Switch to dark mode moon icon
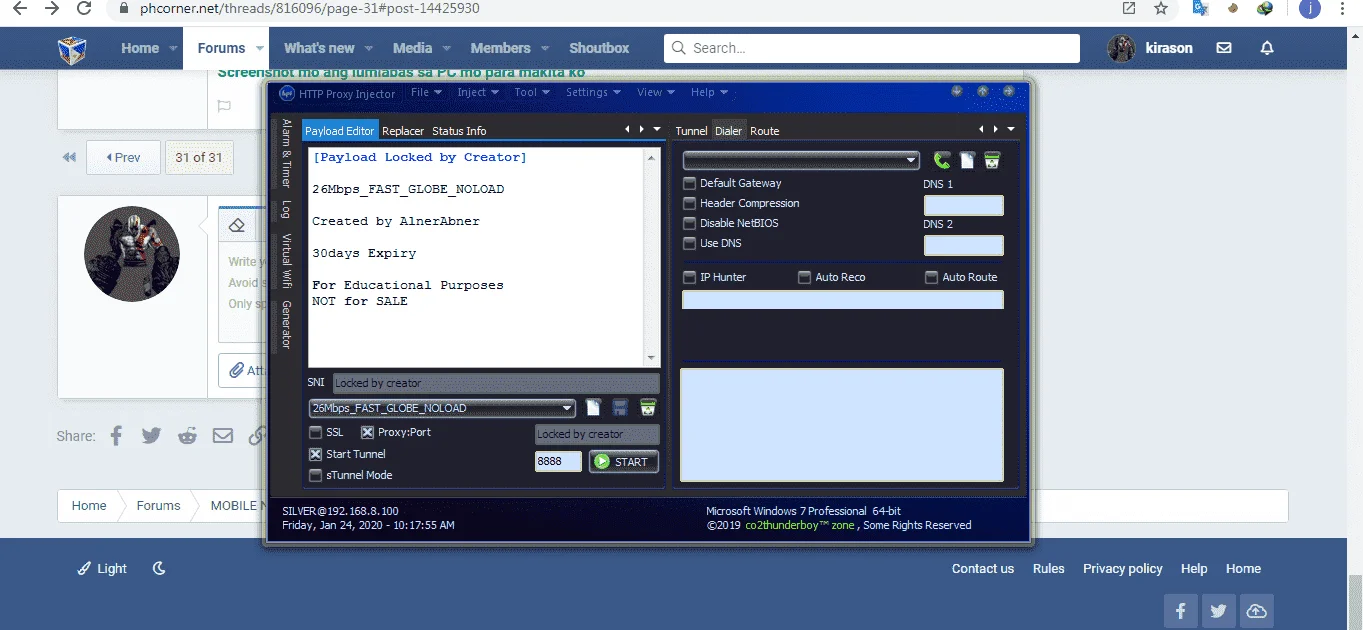Viewport: 1363px width, 630px height. [159, 568]
